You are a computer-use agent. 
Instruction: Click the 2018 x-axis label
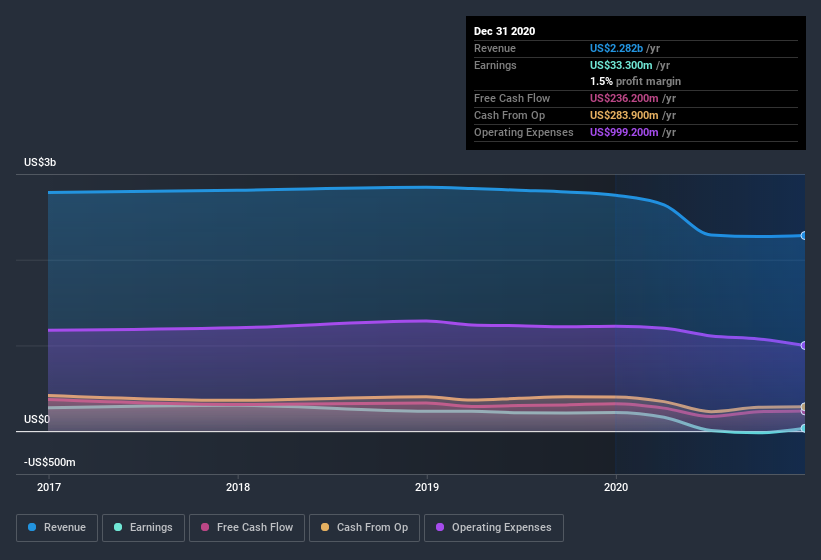[x=238, y=487]
